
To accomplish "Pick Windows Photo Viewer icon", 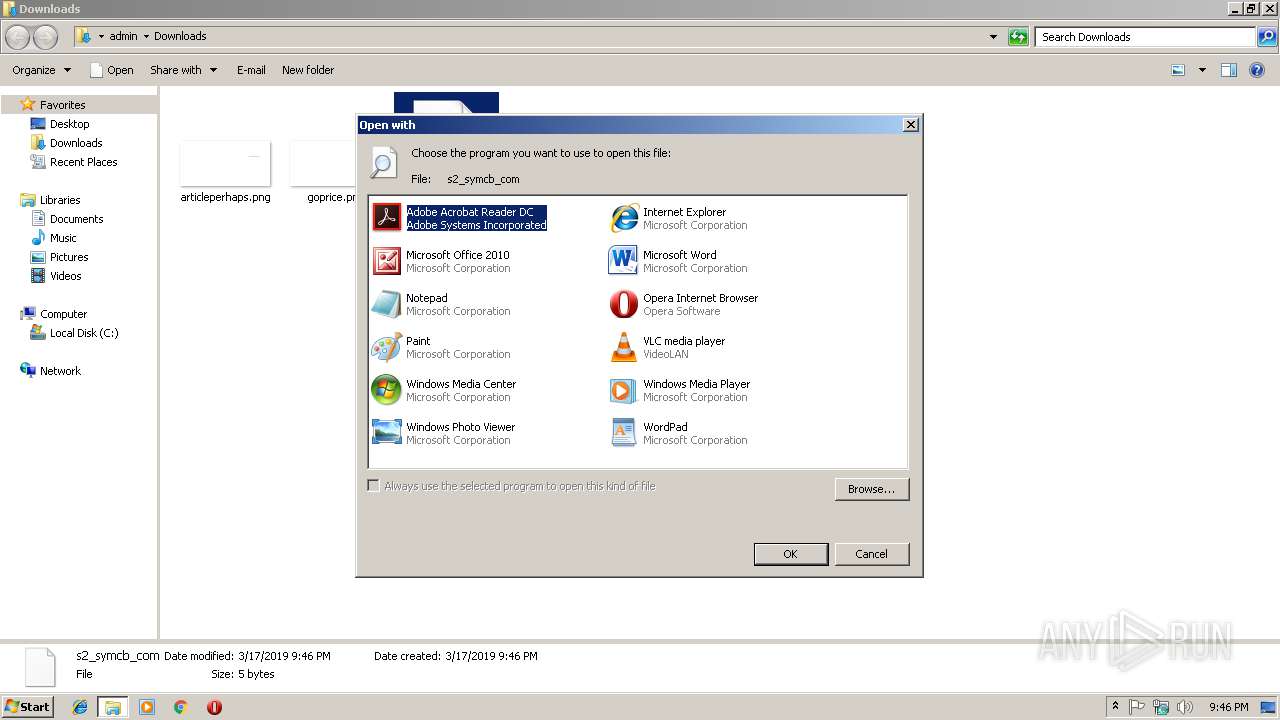I will click(x=386, y=432).
